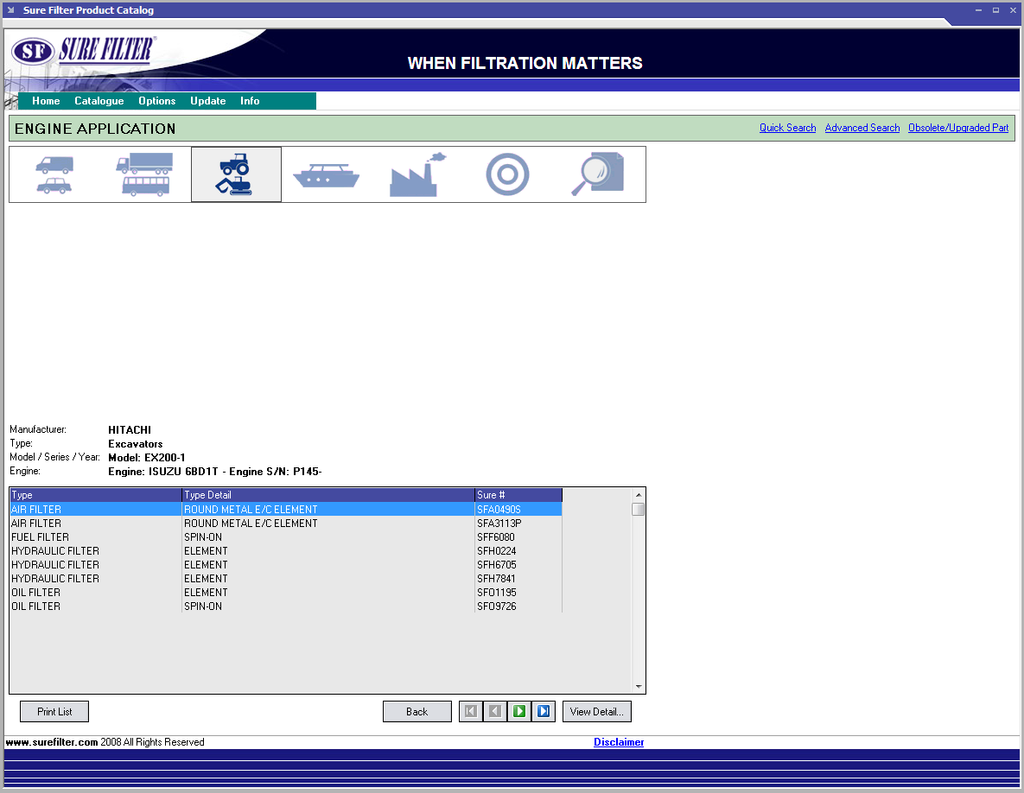Select the OIL FILTER row SFO1195

click(x=286, y=592)
